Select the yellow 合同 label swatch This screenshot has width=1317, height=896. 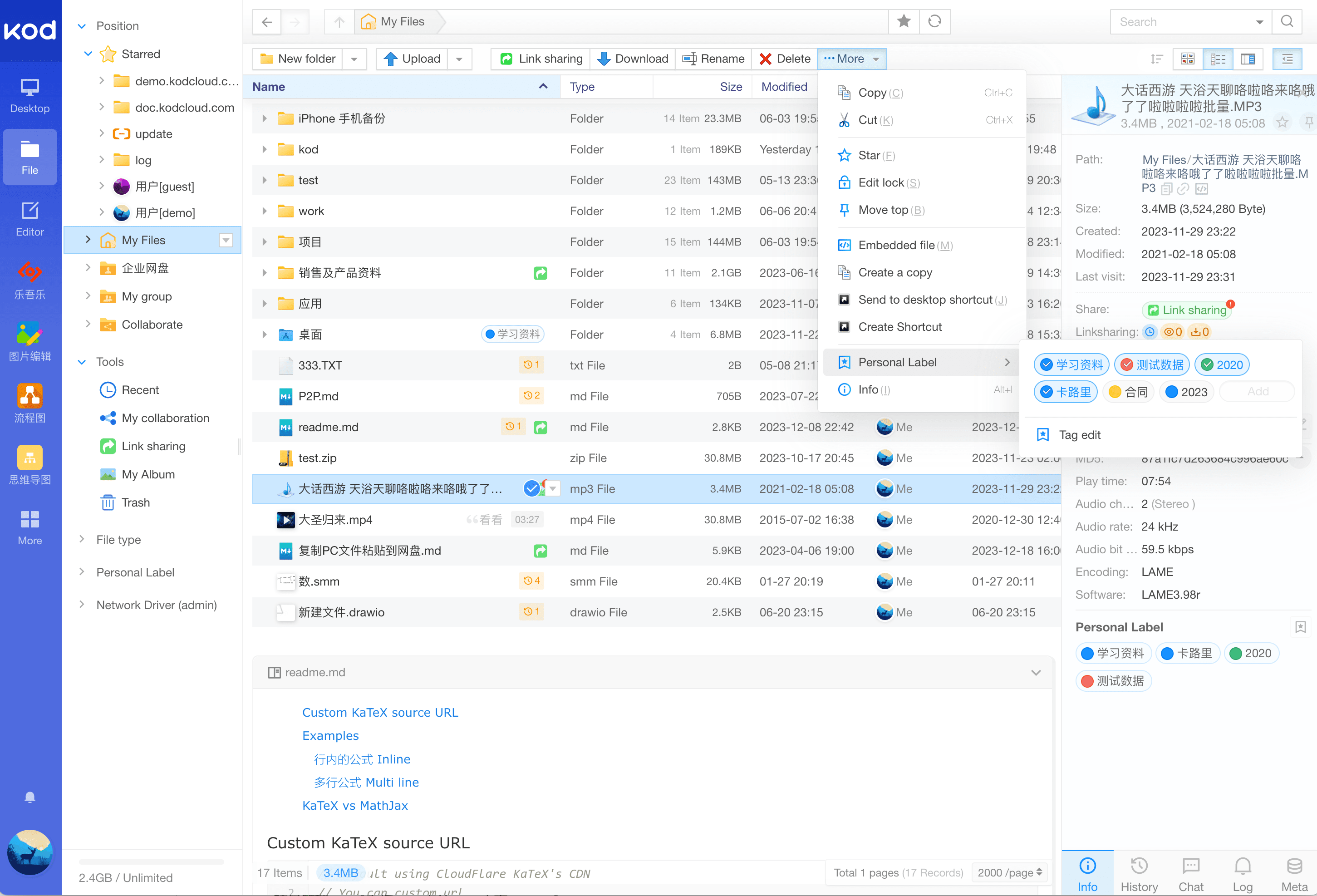(1128, 392)
